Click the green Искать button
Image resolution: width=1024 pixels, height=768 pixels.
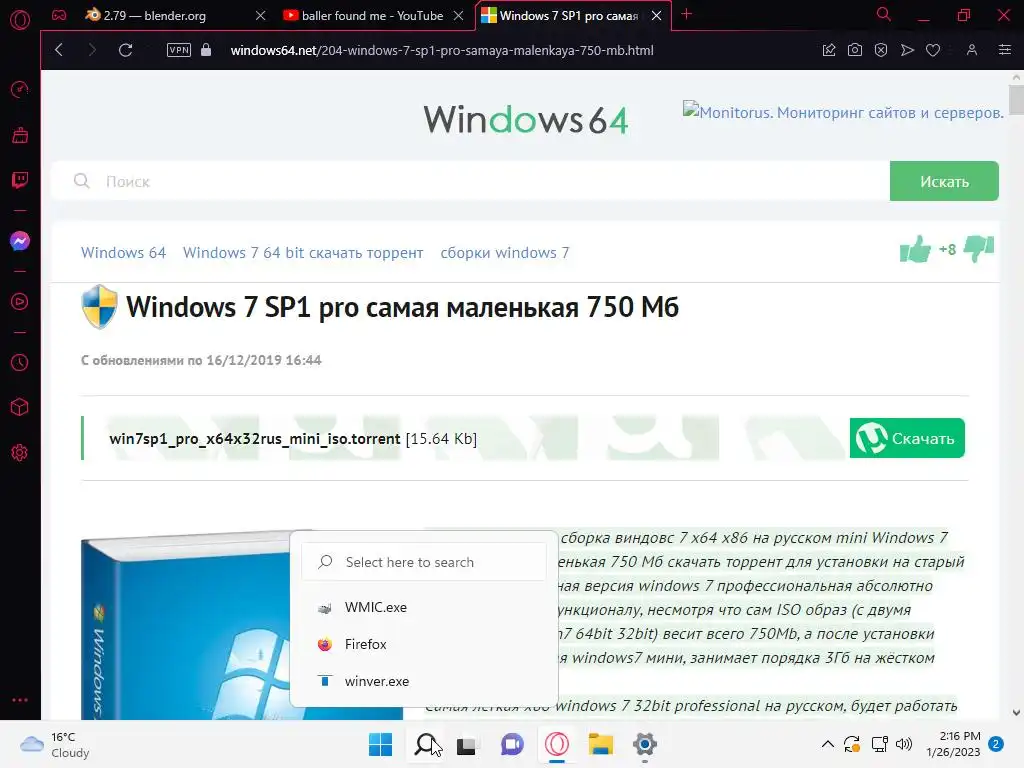pos(944,181)
